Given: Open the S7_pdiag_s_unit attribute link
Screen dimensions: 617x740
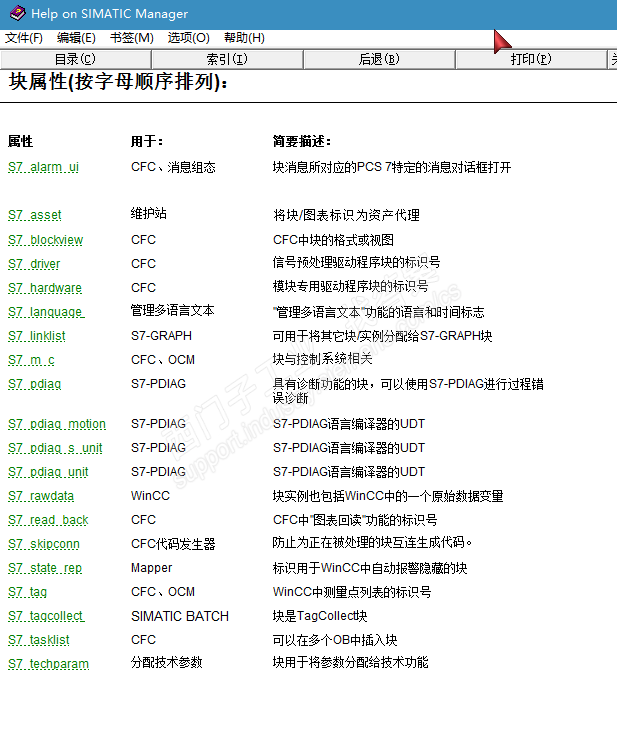Looking at the screenshot, I should (x=55, y=448).
